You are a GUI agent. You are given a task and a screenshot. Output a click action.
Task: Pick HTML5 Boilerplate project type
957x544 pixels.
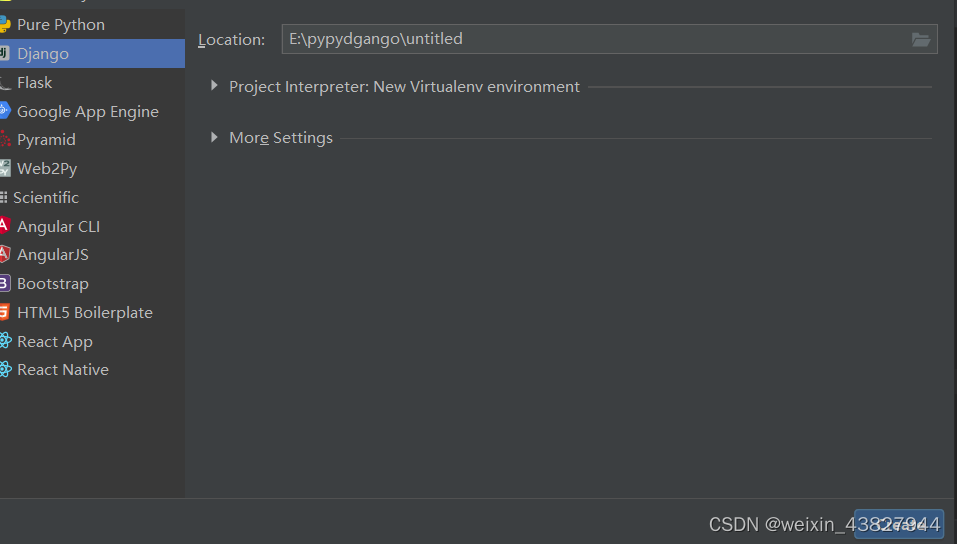(92, 312)
